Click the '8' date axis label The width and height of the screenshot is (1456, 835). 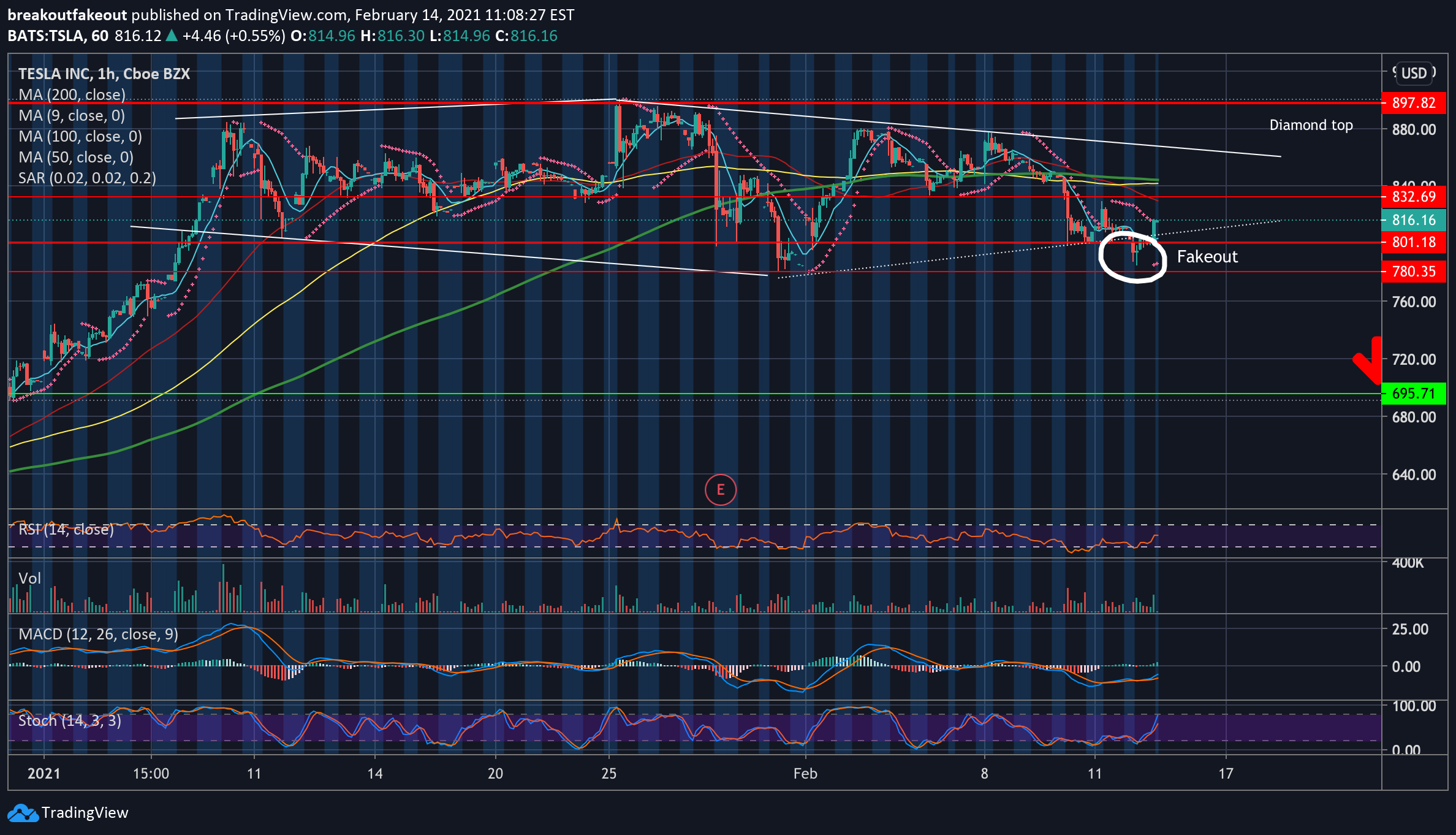(984, 774)
